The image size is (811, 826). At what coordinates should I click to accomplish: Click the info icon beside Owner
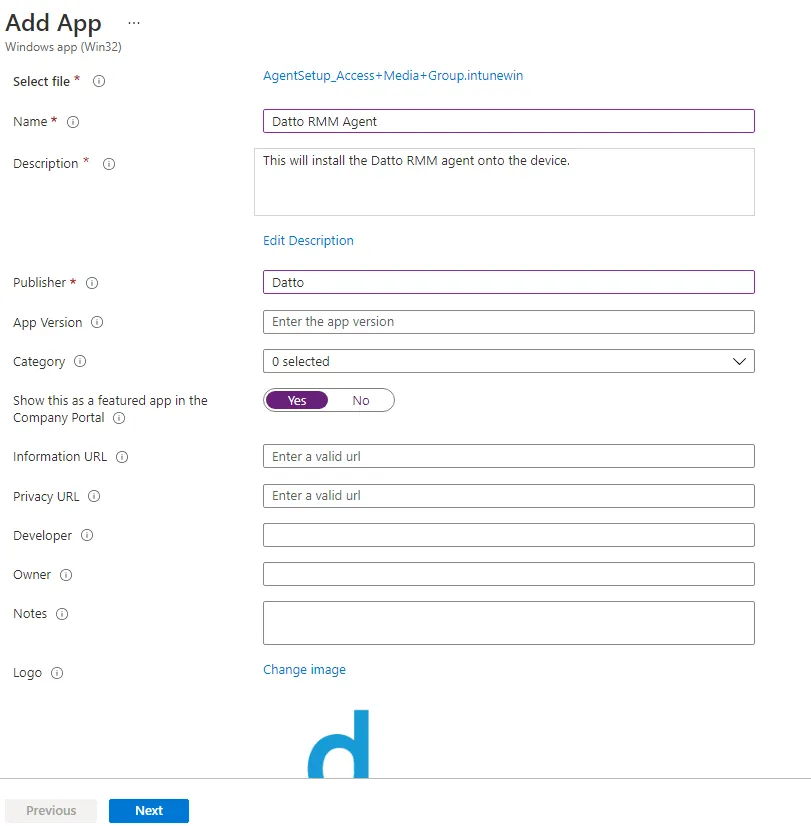pos(66,575)
